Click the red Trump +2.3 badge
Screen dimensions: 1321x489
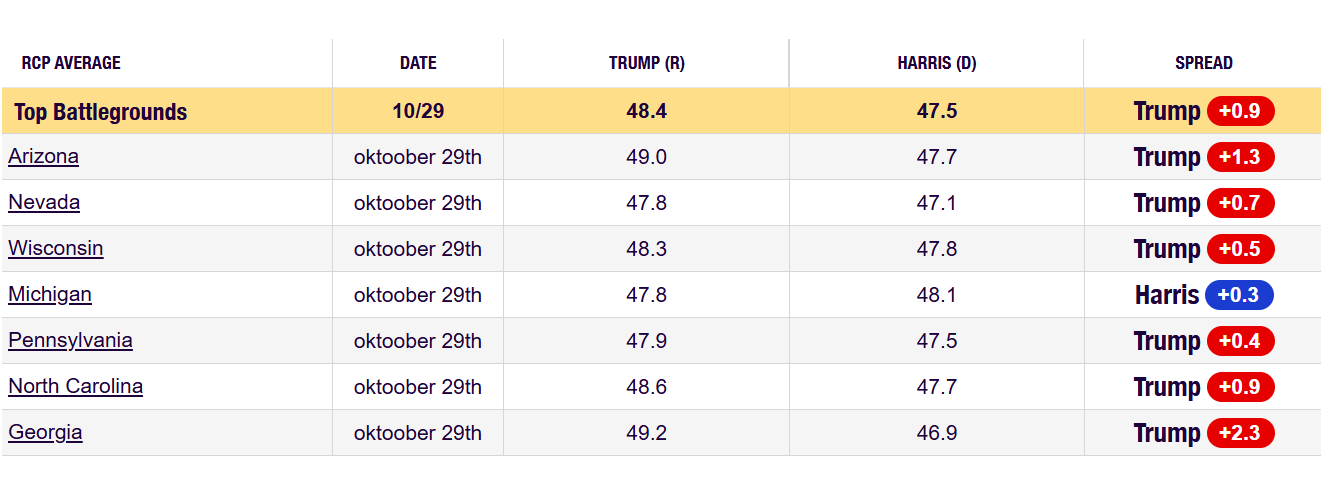pos(1240,433)
